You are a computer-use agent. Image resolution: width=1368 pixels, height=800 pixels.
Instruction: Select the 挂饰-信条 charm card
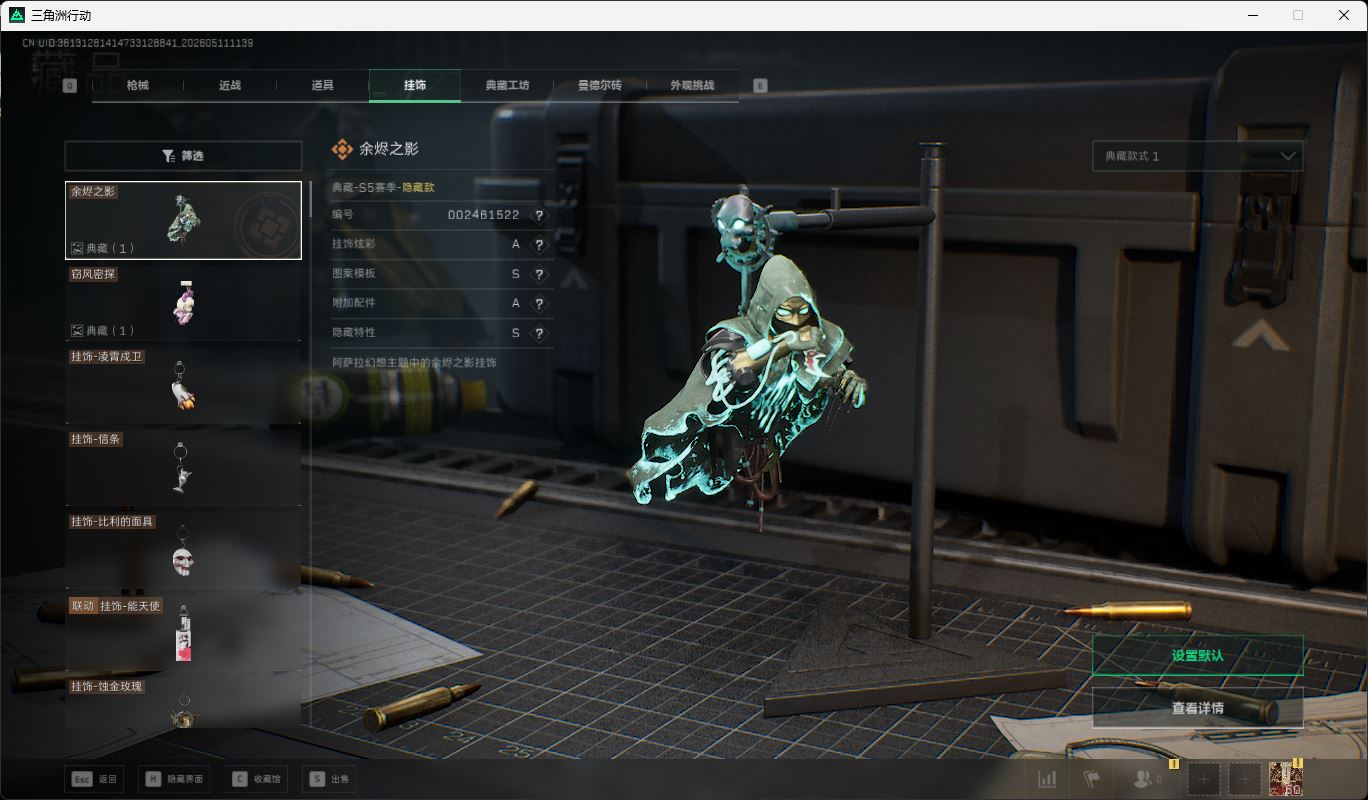coord(183,467)
